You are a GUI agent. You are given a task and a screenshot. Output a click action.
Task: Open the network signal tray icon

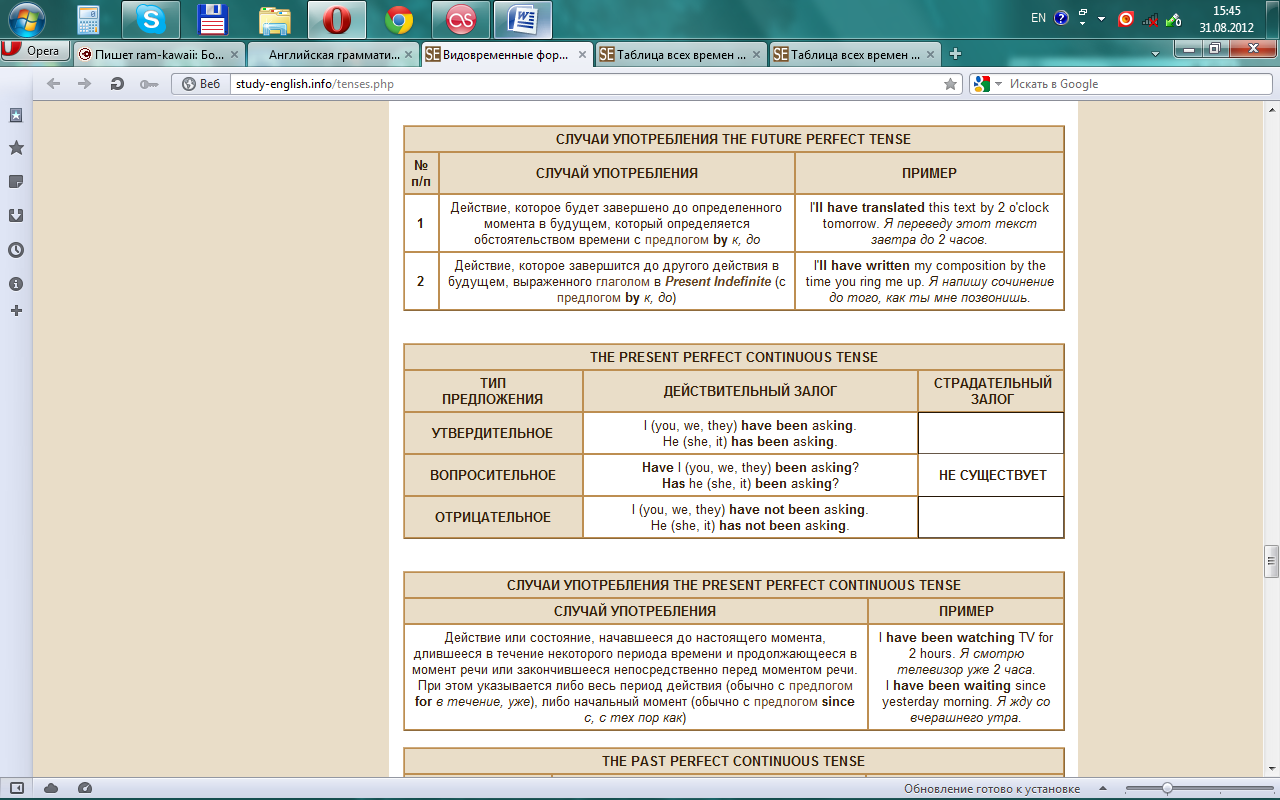click(x=1150, y=18)
